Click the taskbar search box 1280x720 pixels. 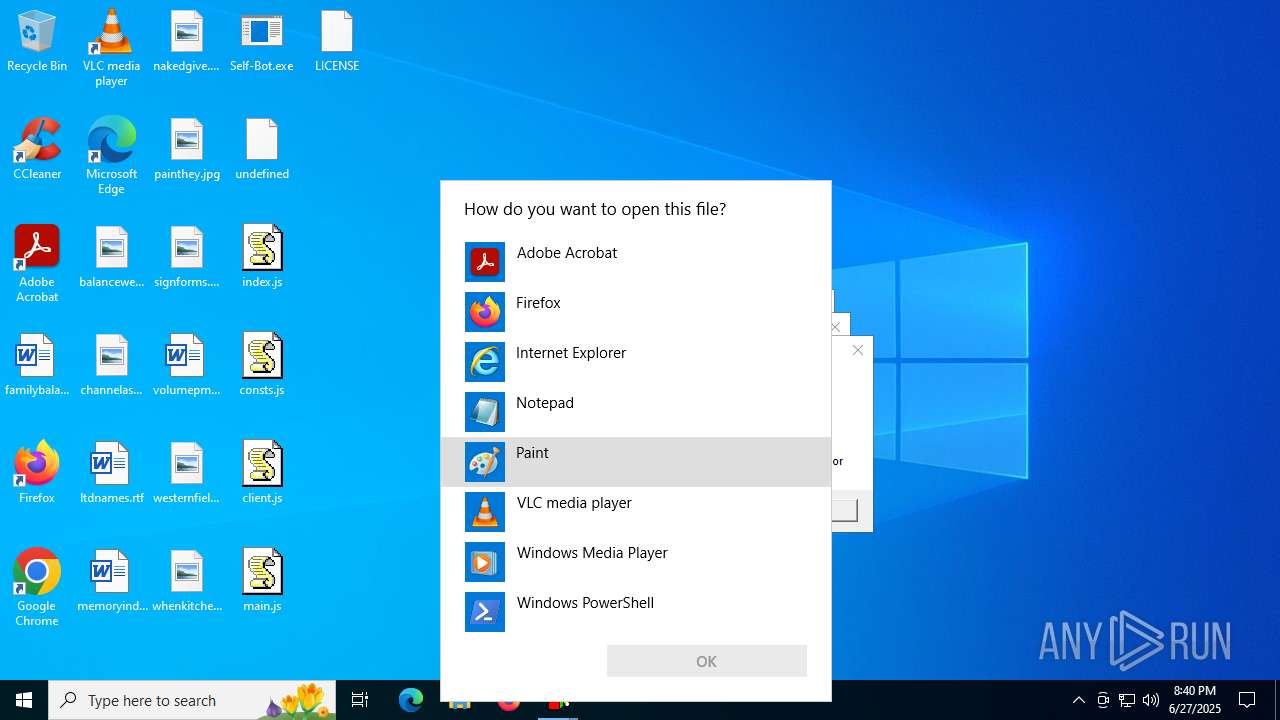(192, 700)
